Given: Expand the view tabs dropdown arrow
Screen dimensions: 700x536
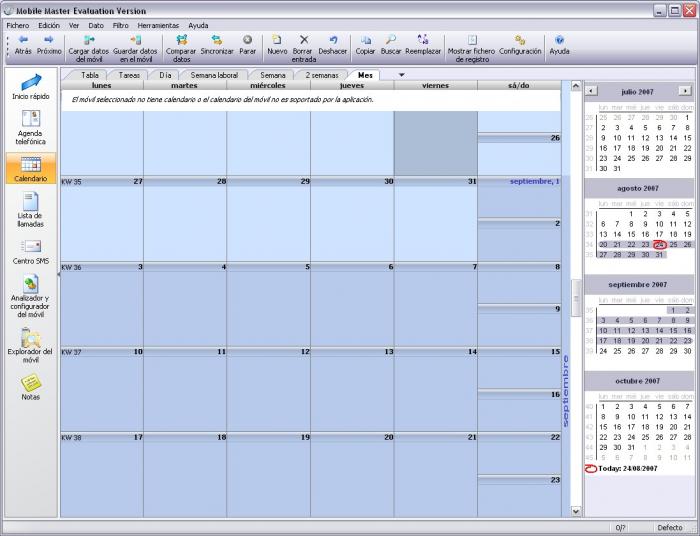Looking at the screenshot, I should pos(401,74).
